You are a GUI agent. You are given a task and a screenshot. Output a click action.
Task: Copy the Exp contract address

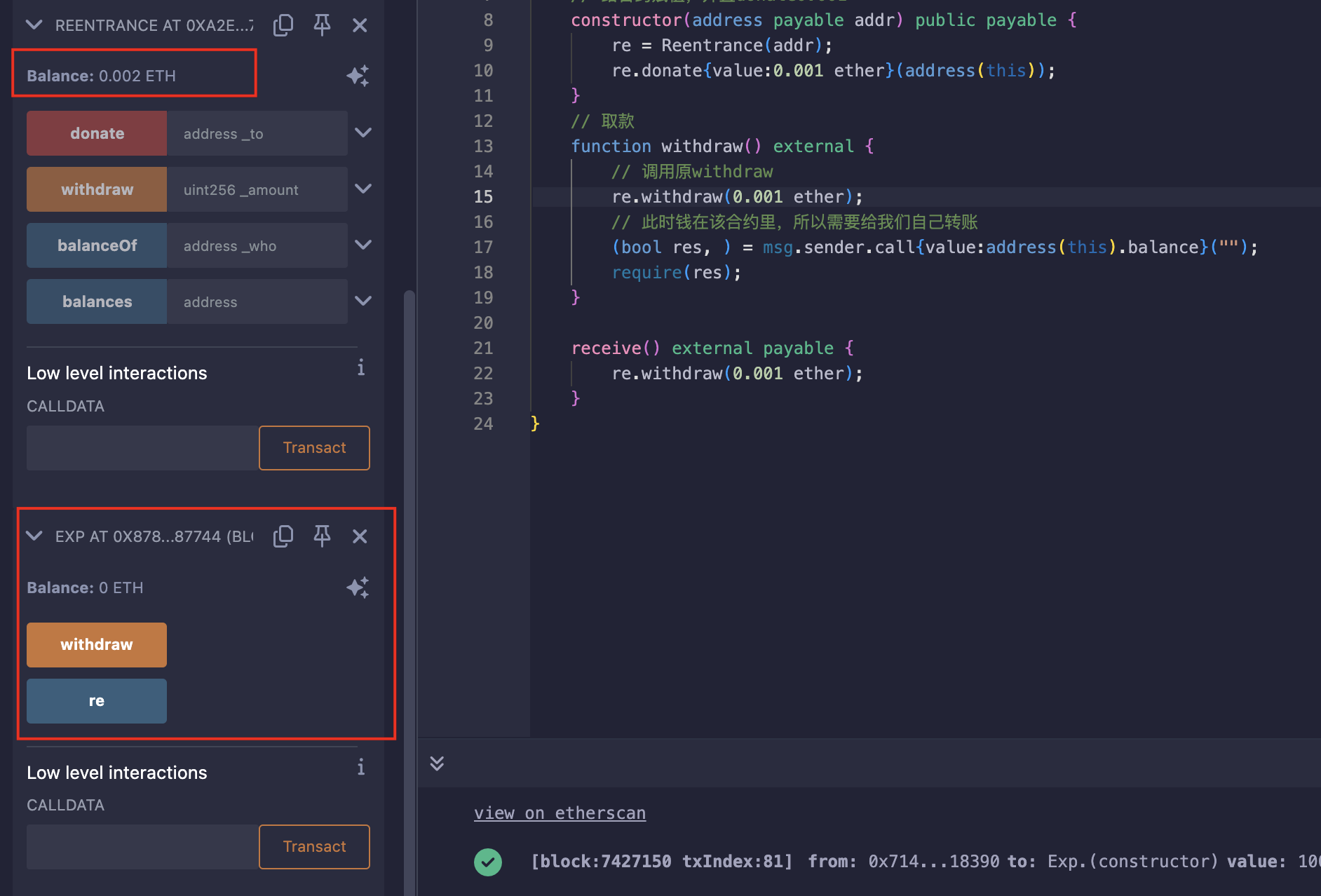[283, 536]
